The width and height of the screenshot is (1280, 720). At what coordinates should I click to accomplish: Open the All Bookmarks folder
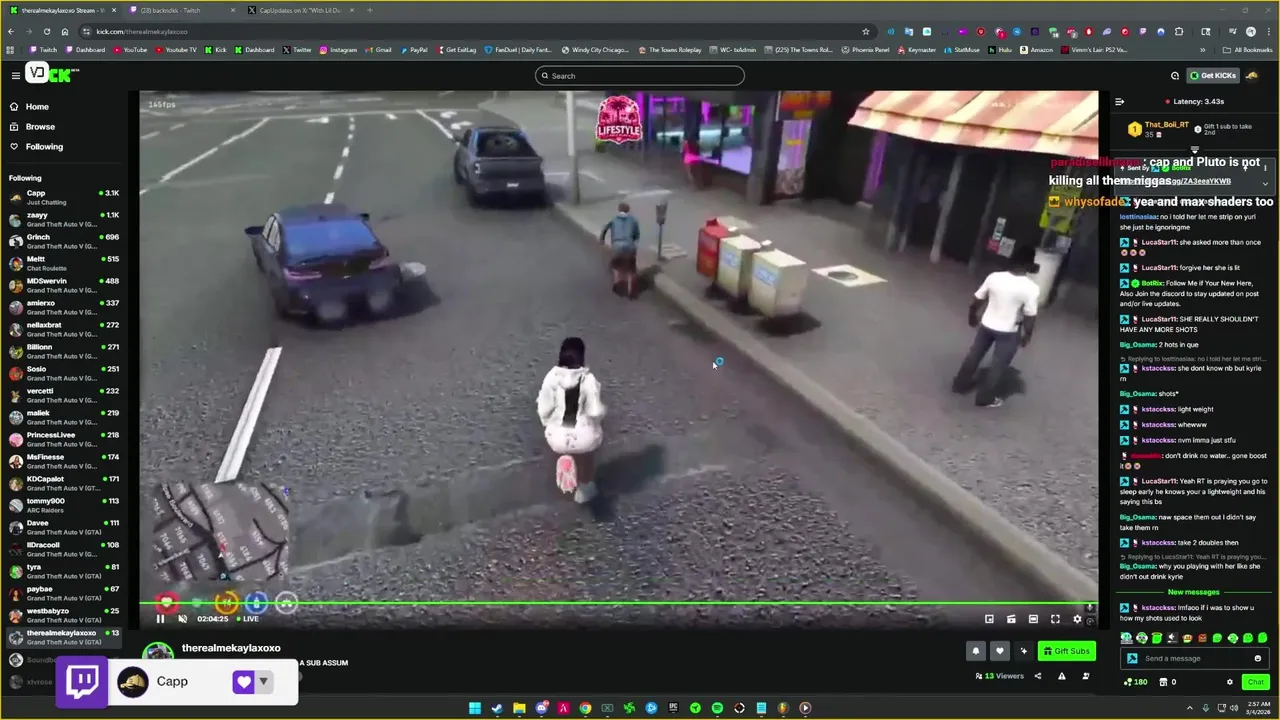[1247, 50]
